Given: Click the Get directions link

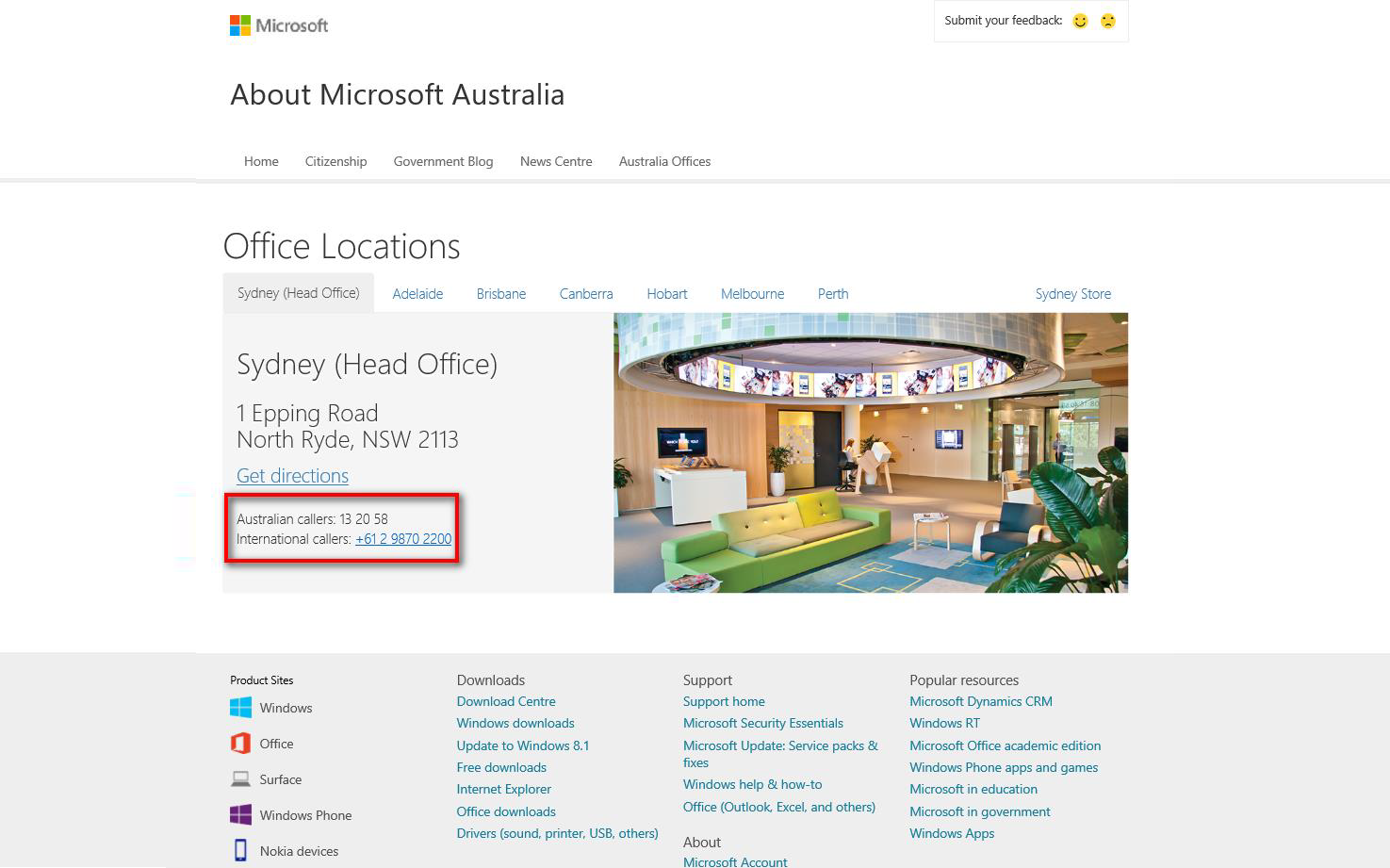Looking at the screenshot, I should (292, 476).
